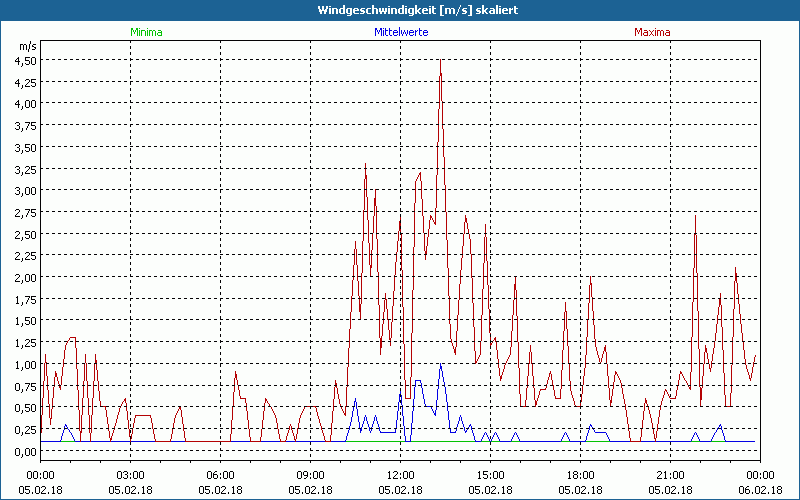Image resolution: width=800 pixels, height=500 pixels.
Task: Click the 15:00 x-axis time label
Action: [x=490, y=474]
